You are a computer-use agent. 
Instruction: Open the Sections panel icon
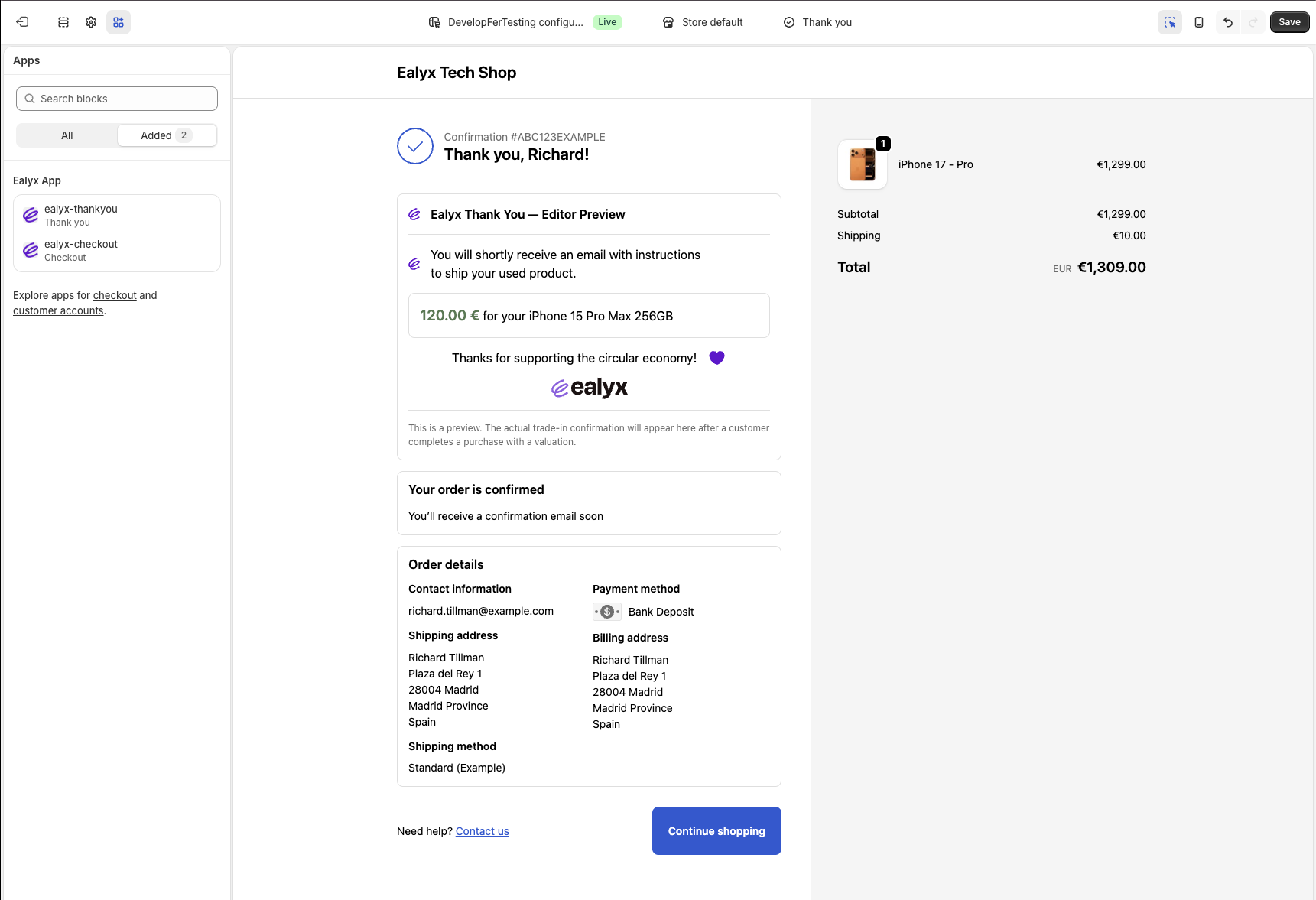pos(63,22)
